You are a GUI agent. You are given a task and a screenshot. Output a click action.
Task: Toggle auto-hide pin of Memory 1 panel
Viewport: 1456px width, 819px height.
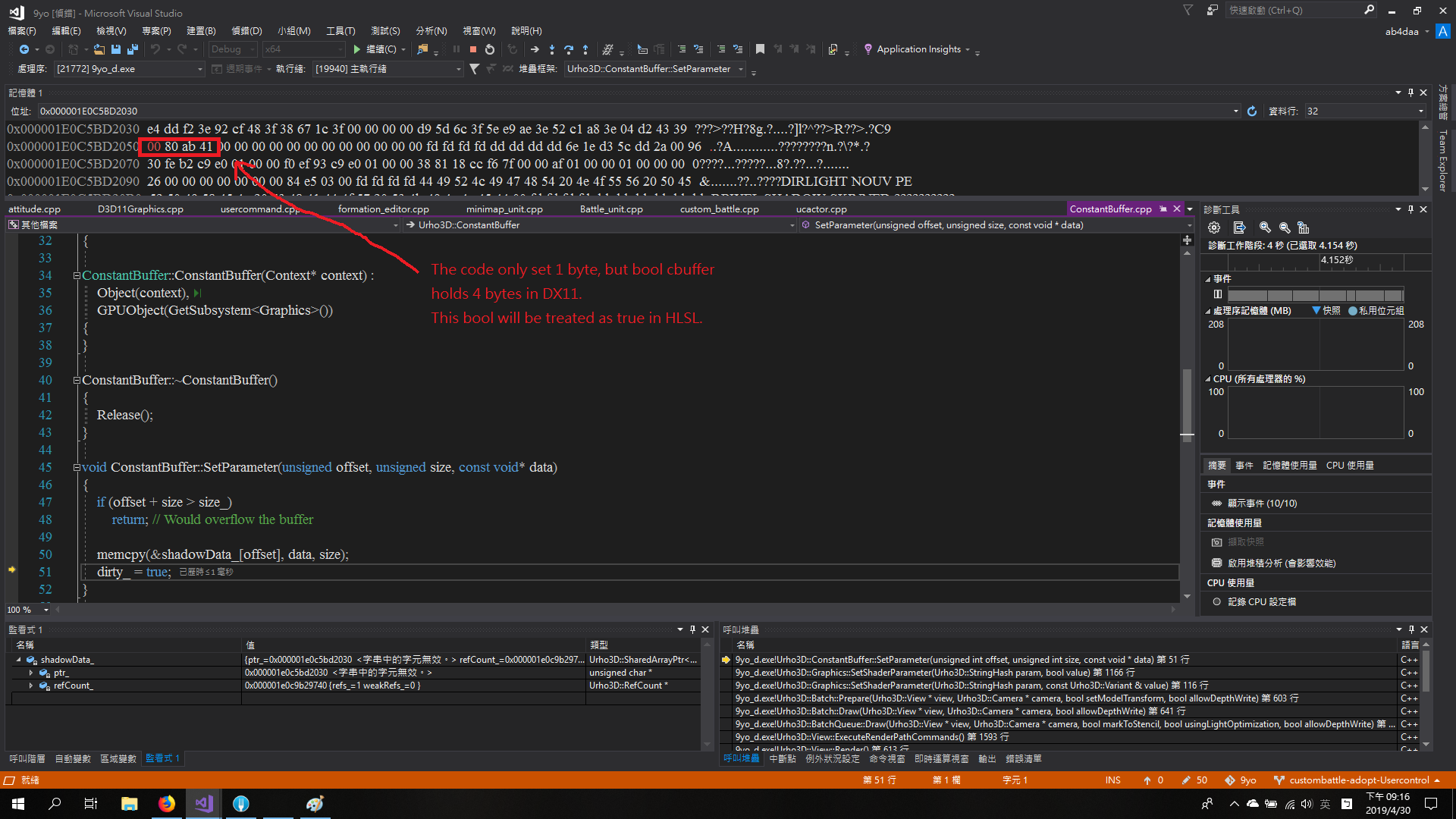1411,93
